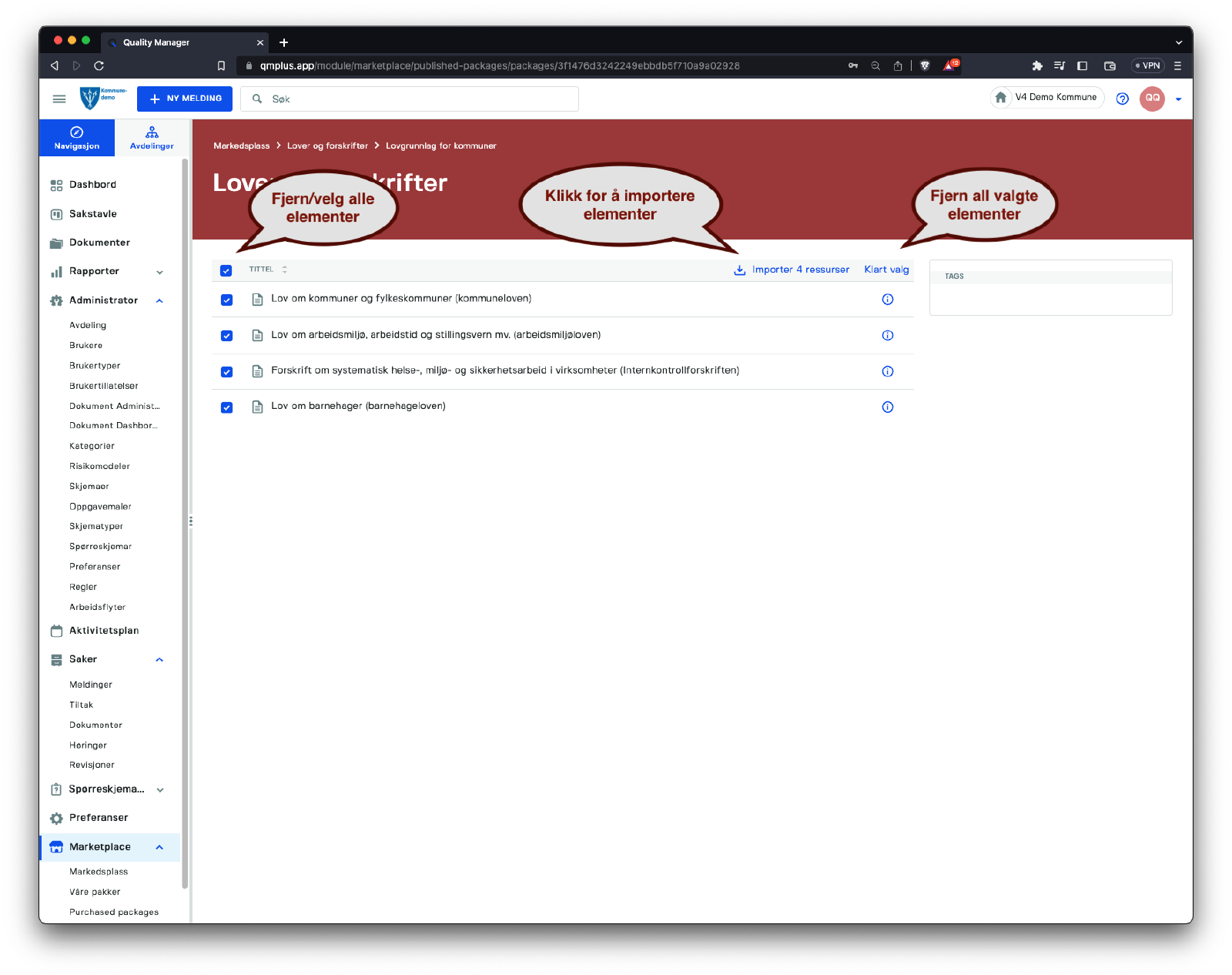Click info icon for kommuneloven row
Viewport: 1232px width, 975px height.
[887, 300]
